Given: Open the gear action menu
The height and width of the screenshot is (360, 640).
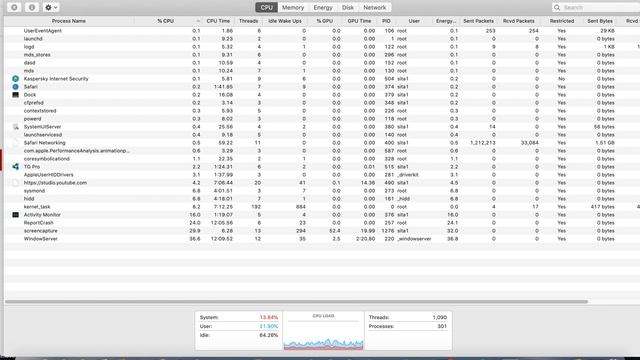Looking at the screenshot, I should [51, 7].
